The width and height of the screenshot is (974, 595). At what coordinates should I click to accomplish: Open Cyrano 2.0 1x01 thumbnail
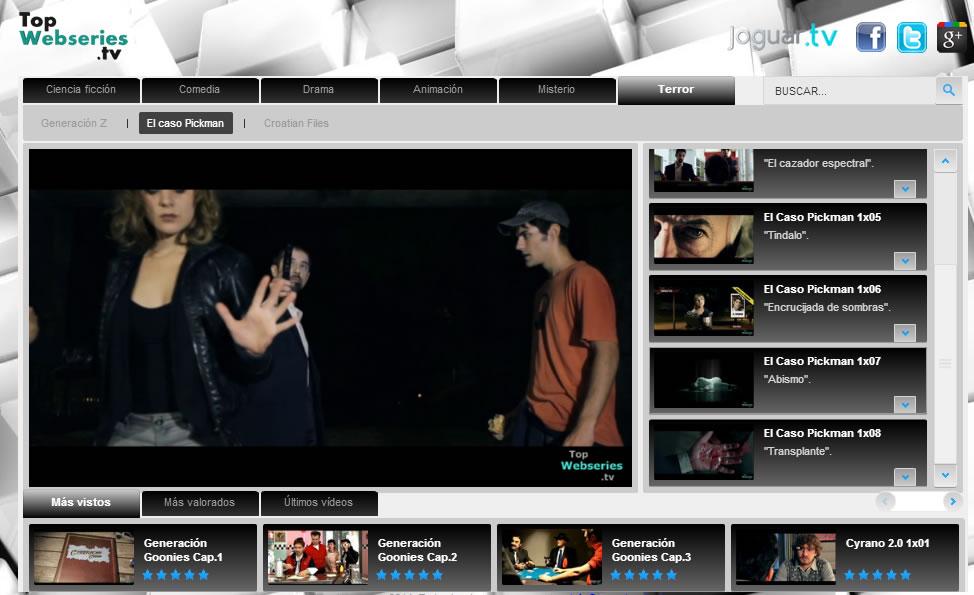tap(786, 557)
